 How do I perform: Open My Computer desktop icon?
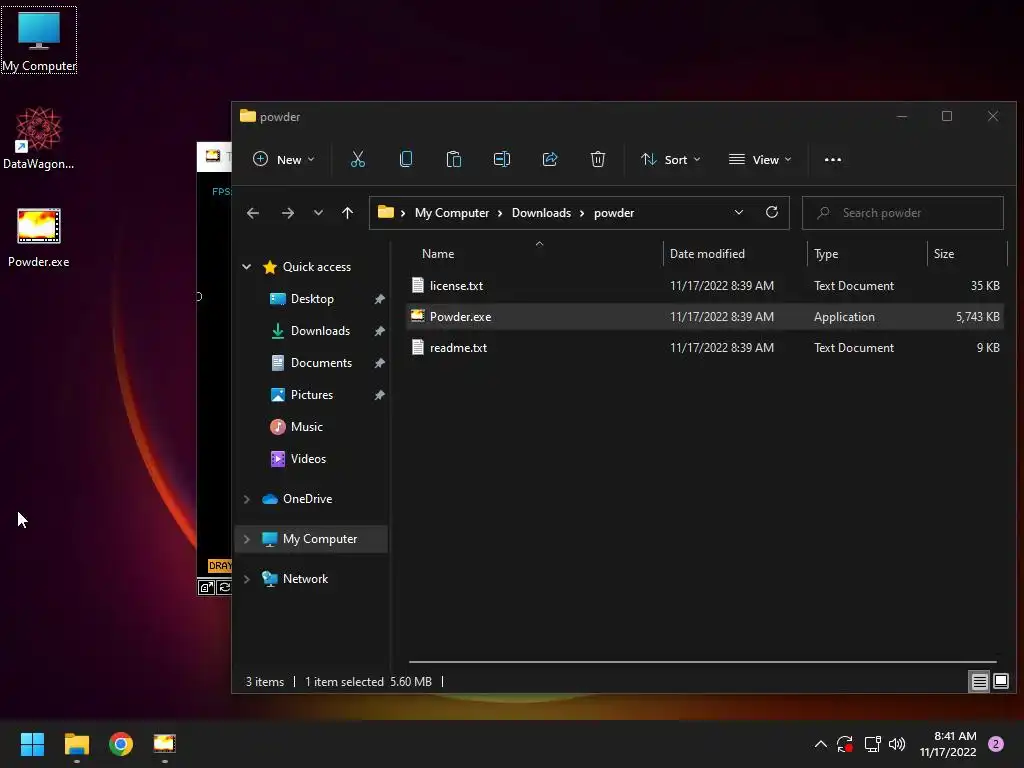39,40
